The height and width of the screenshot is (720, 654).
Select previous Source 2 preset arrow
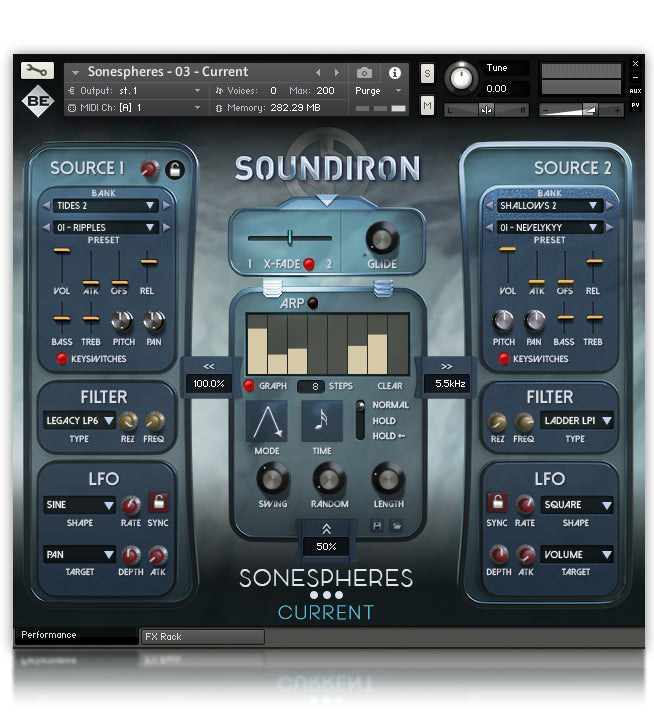[490, 227]
